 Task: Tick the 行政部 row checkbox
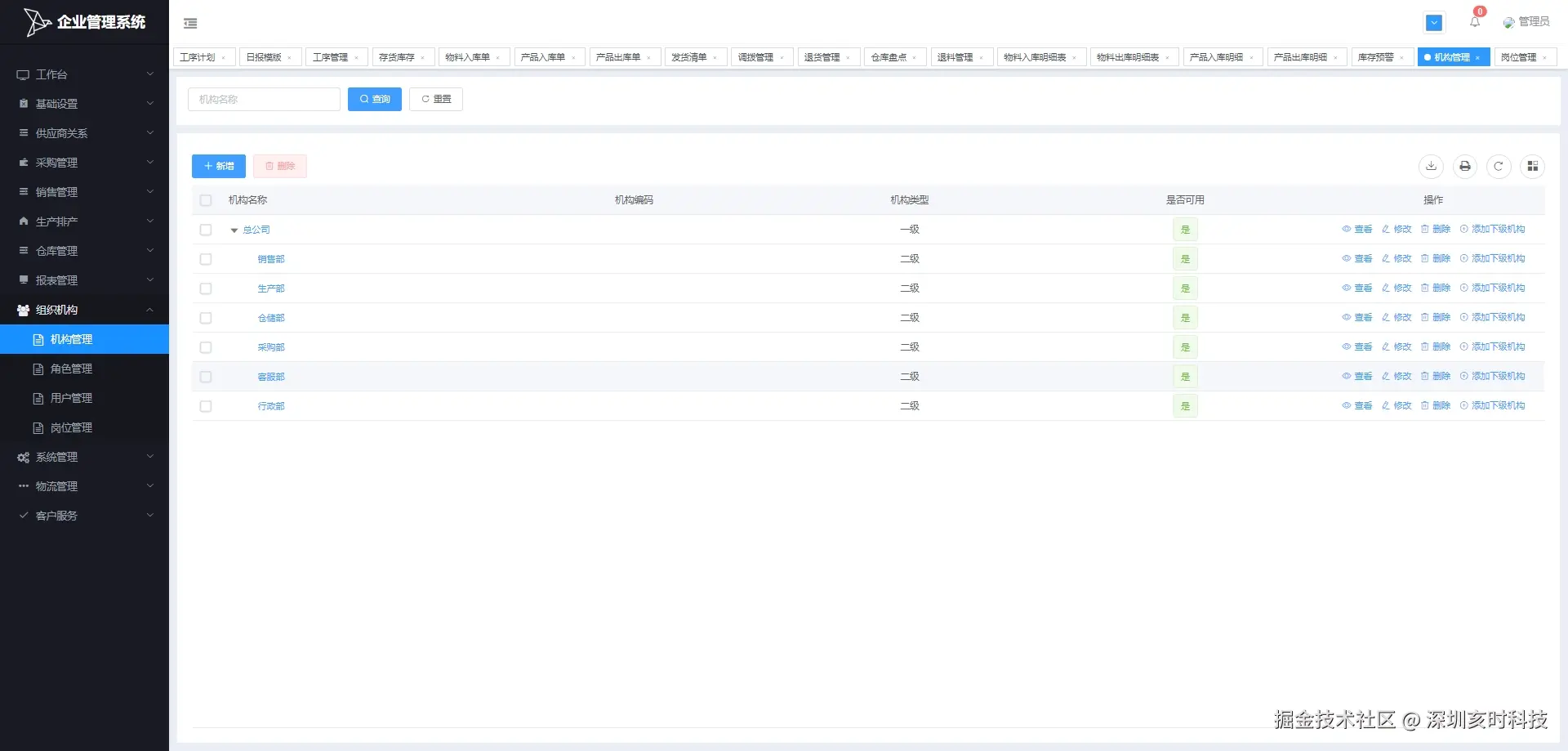coord(206,406)
